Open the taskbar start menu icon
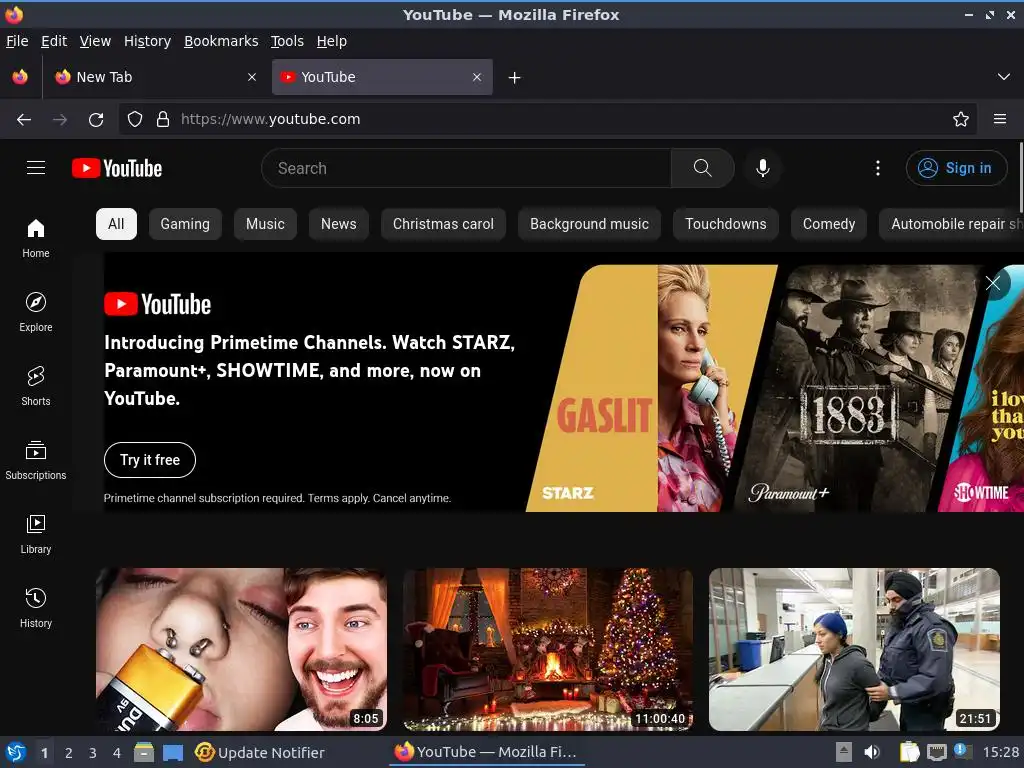Image resolution: width=1024 pixels, height=768 pixels. point(16,752)
